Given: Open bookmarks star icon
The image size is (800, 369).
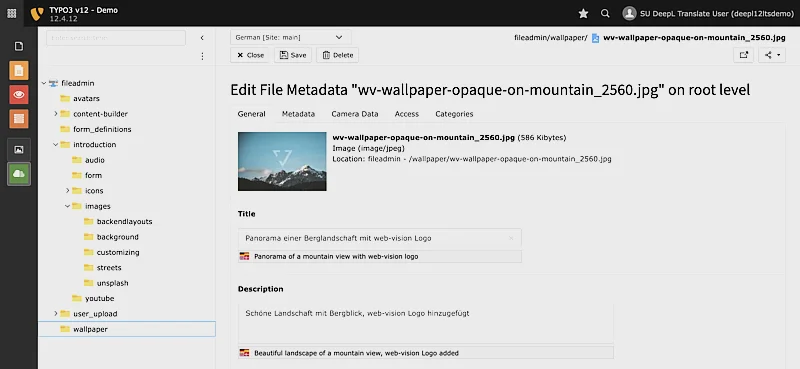Looking at the screenshot, I should point(583,14).
